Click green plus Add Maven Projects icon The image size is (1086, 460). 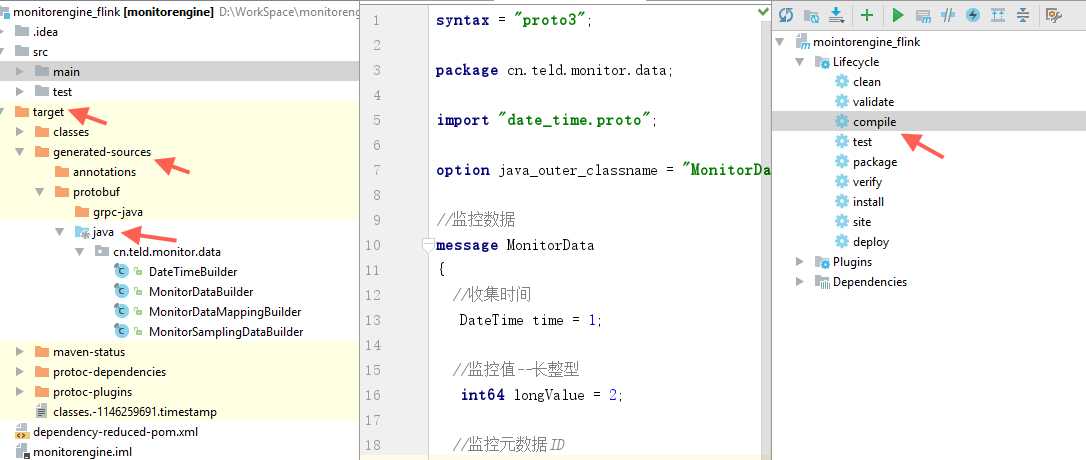point(867,15)
